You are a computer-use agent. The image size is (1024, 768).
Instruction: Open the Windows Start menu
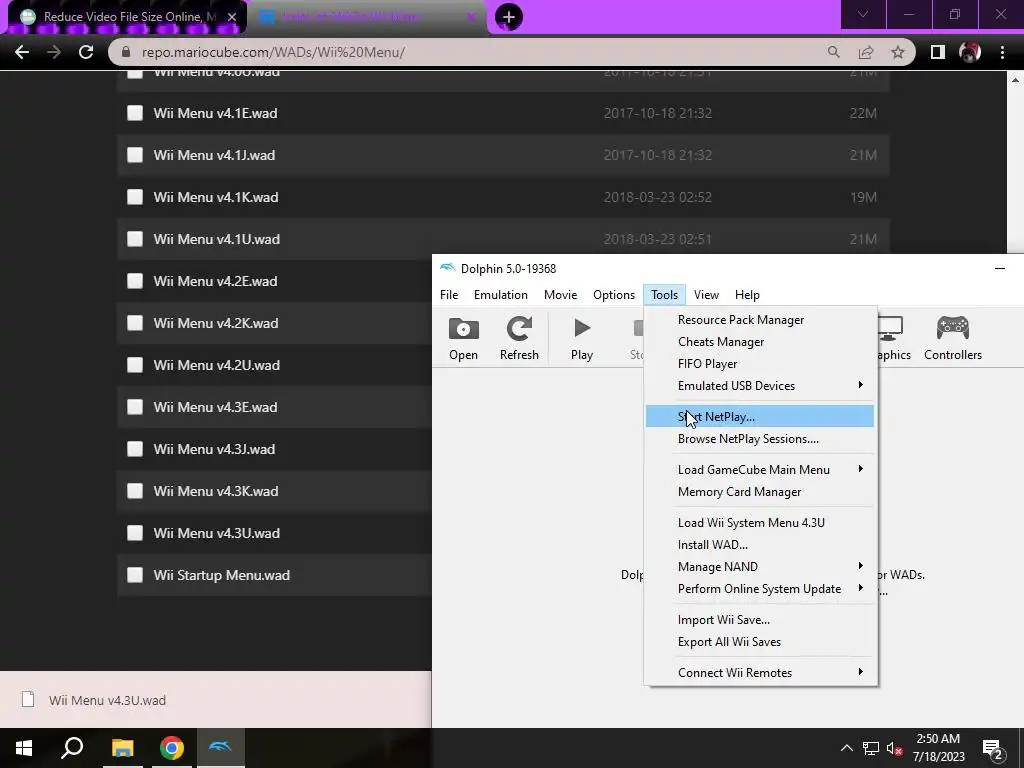click(24, 748)
